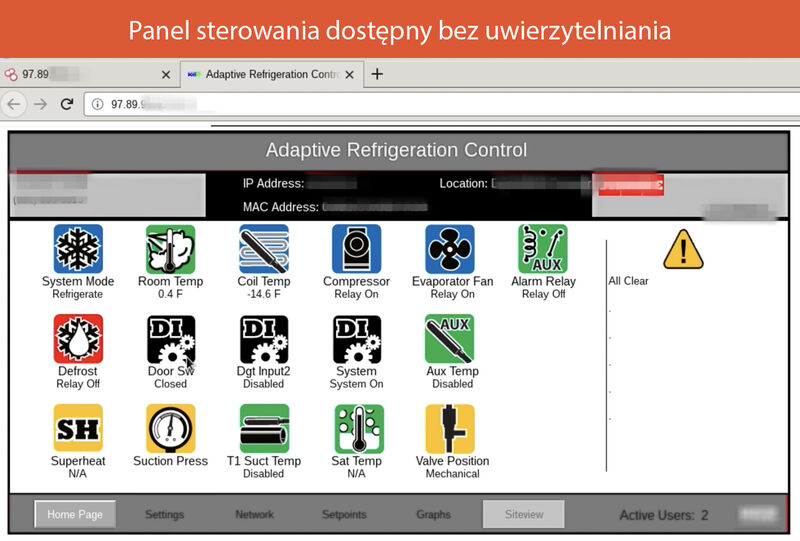Click the All Clear alarm status text

(628, 281)
